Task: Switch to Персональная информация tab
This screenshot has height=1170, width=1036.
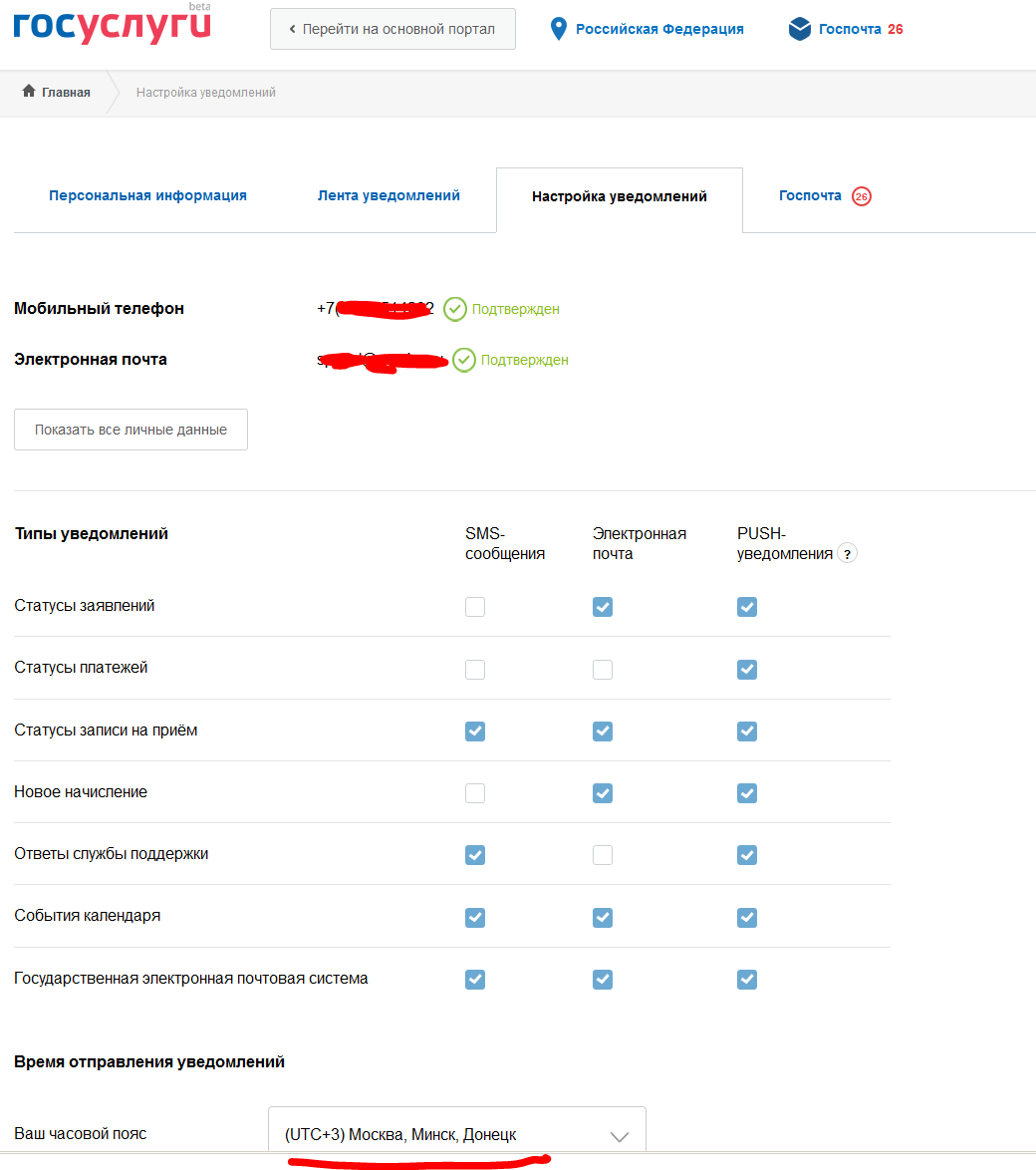Action: (x=147, y=196)
